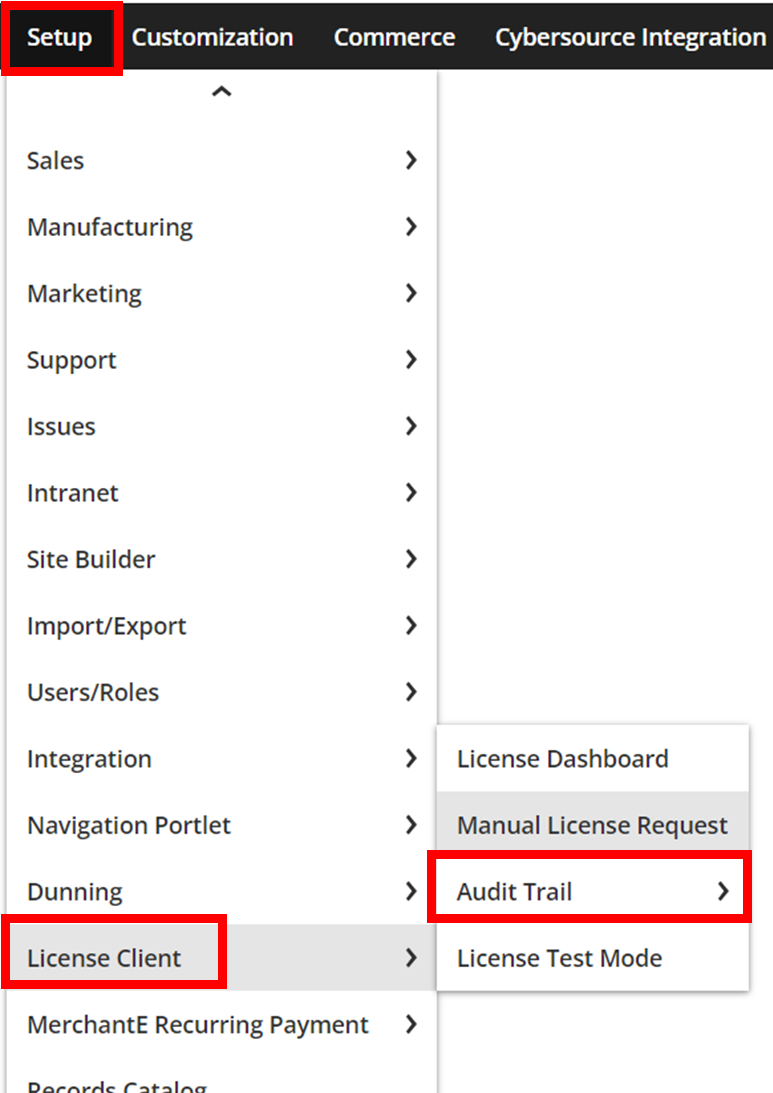Open the Integration submenu
Viewport: 773px width, 1093px height.
coord(222,758)
